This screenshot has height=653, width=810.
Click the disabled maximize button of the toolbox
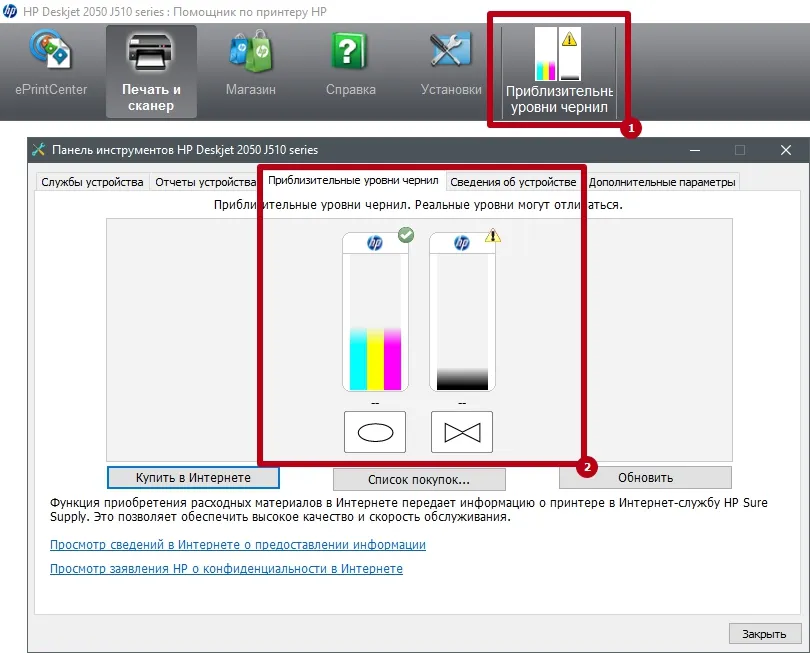tap(740, 150)
